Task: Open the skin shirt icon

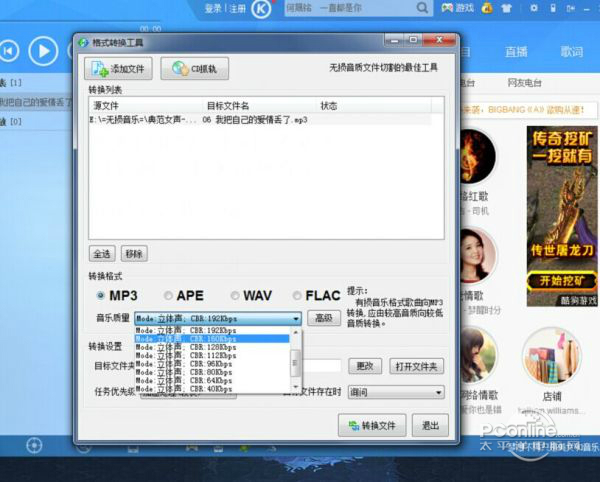Action: pyautogui.click(x=507, y=8)
